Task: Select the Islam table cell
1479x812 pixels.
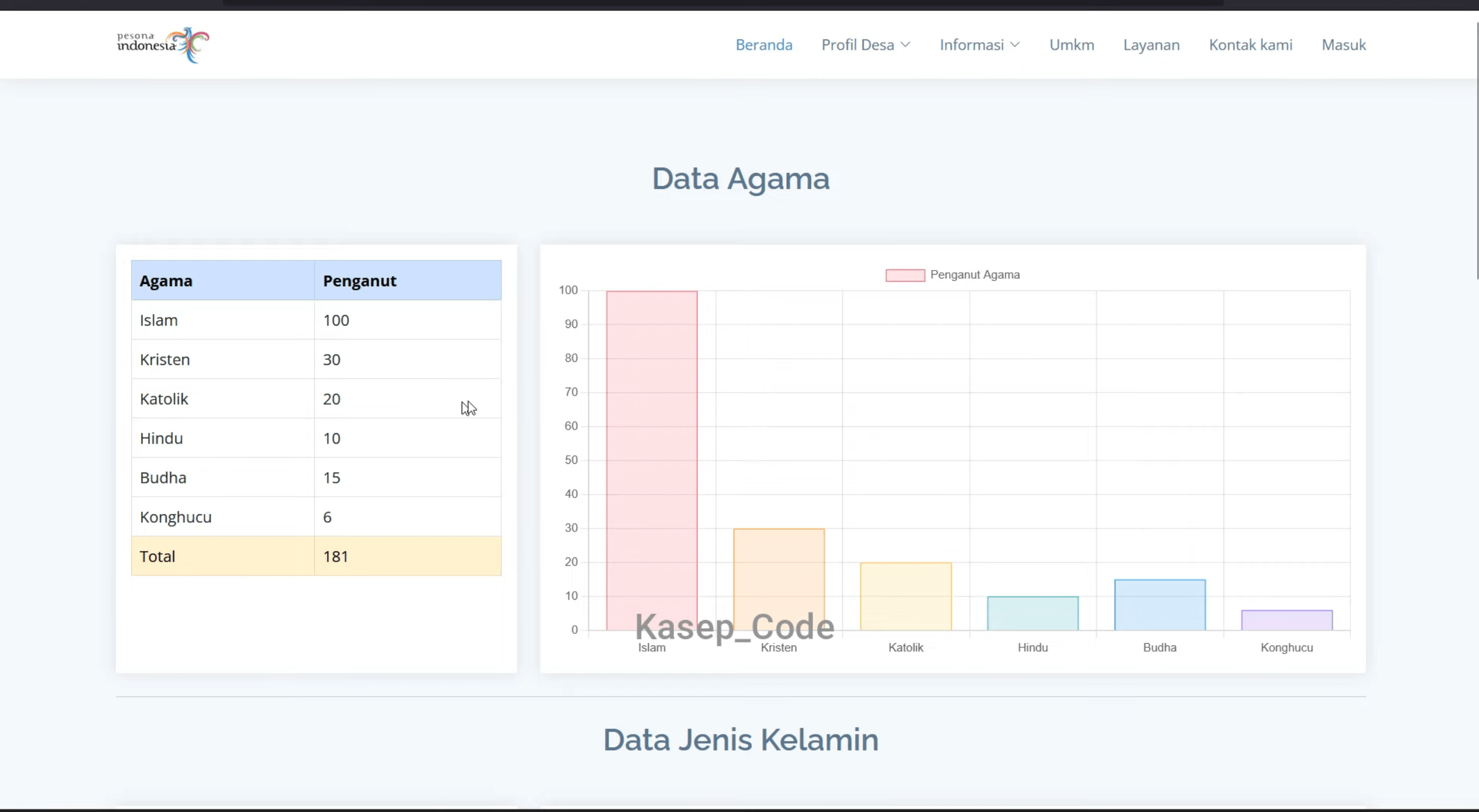Action: pyautogui.click(x=223, y=320)
